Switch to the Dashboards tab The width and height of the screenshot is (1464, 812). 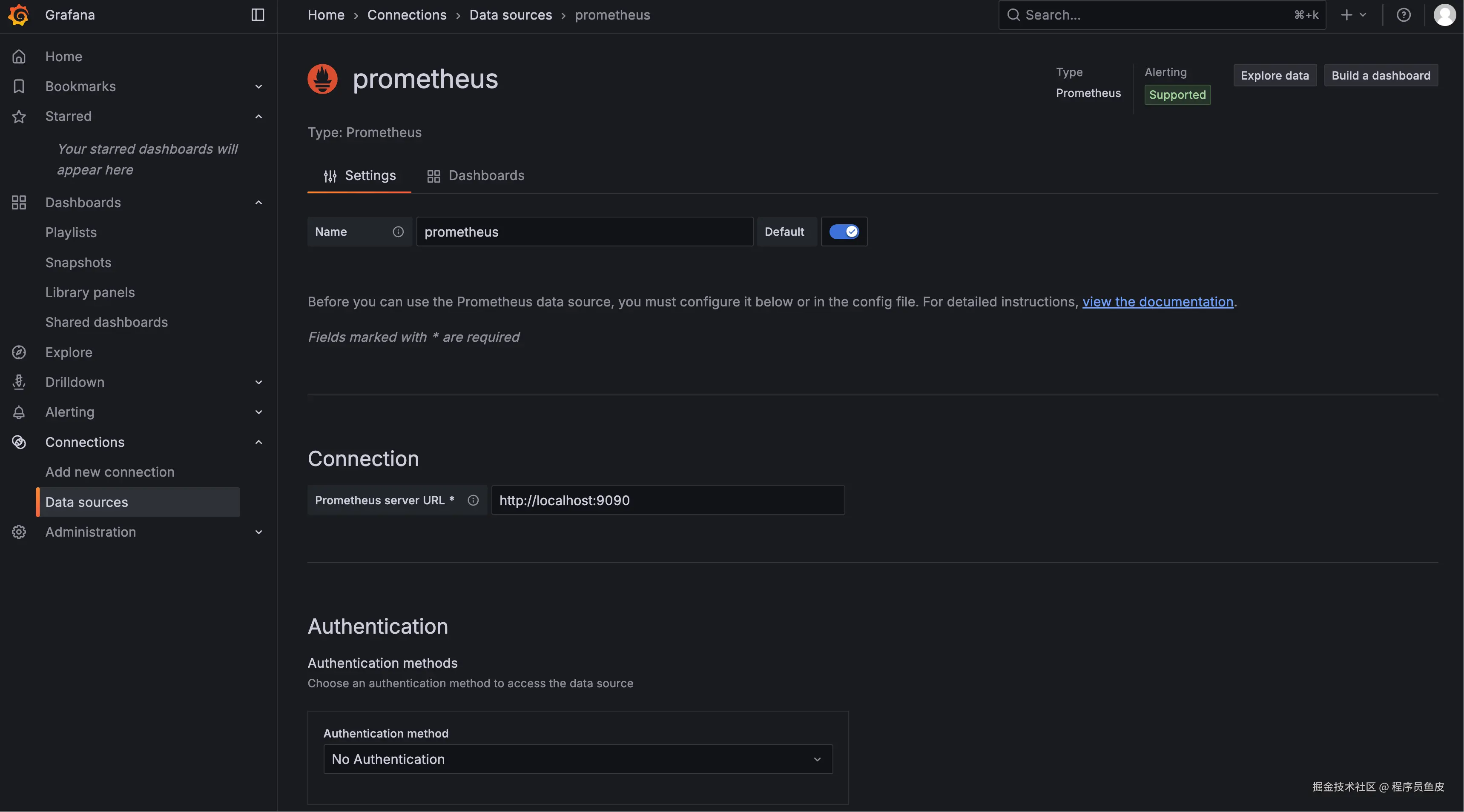[476, 176]
